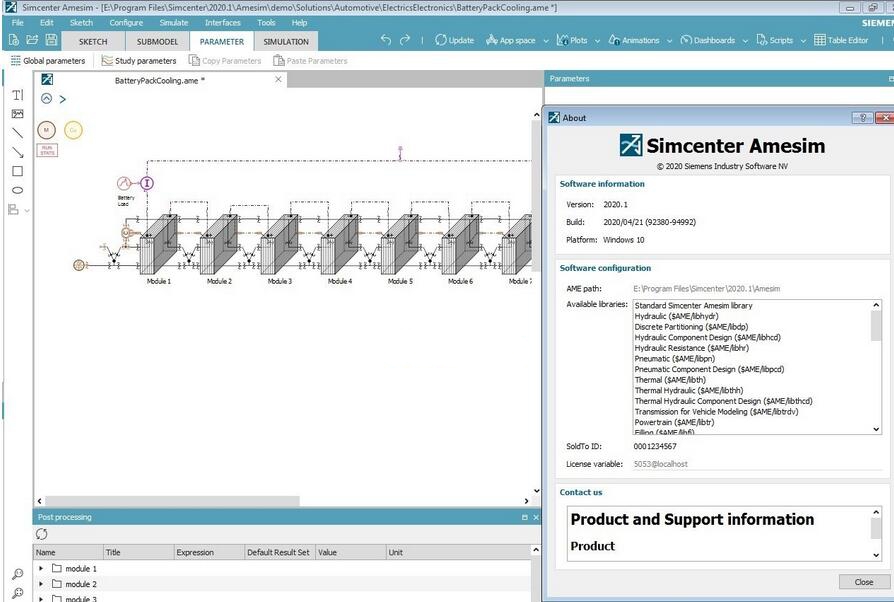Open the Table Editor
This screenshot has height=602, width=894.
(x=841, y=40)
